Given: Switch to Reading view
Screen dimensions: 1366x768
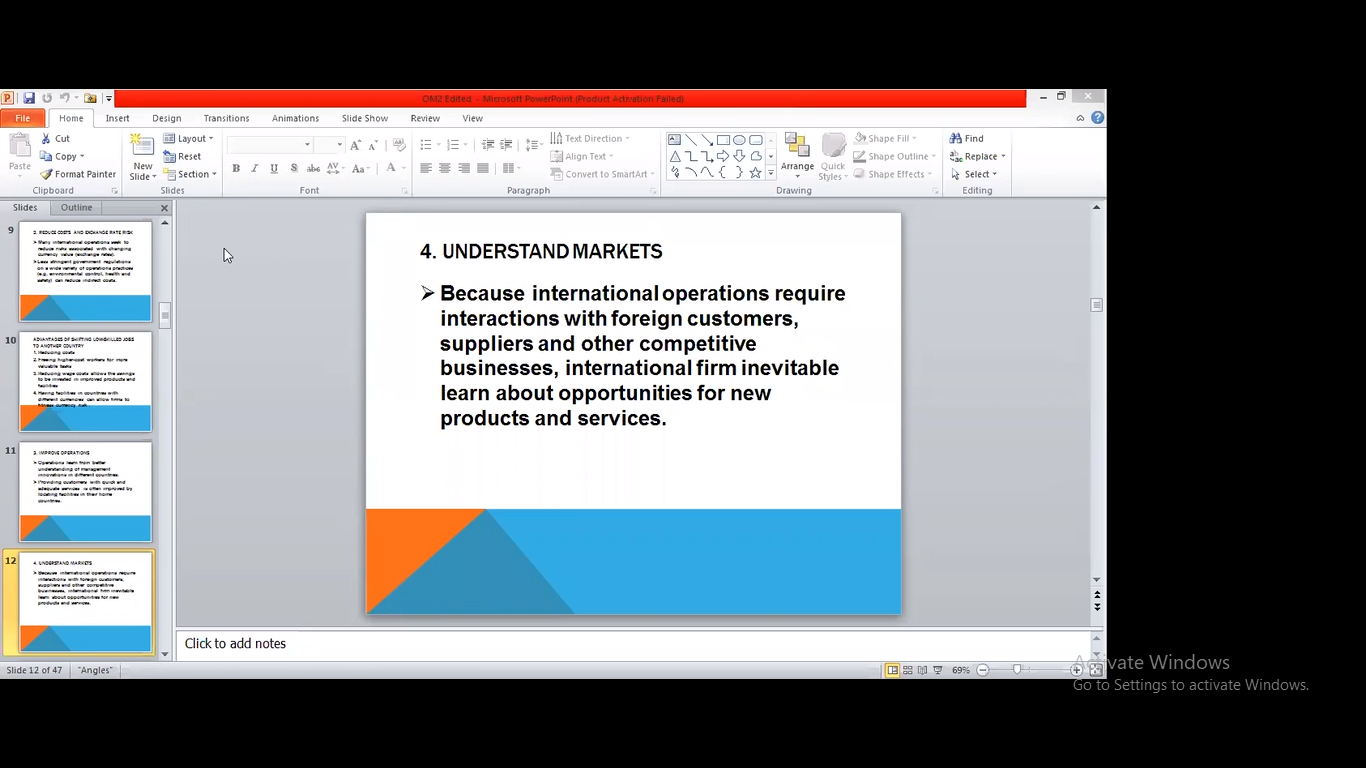Looking at the screenshot, I should 922,670.
